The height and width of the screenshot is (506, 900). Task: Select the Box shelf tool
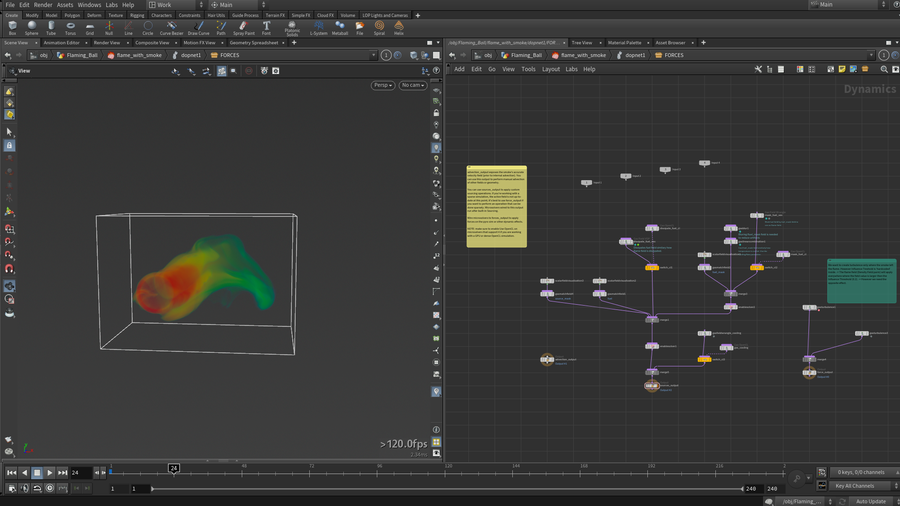(x=12, y=28)
